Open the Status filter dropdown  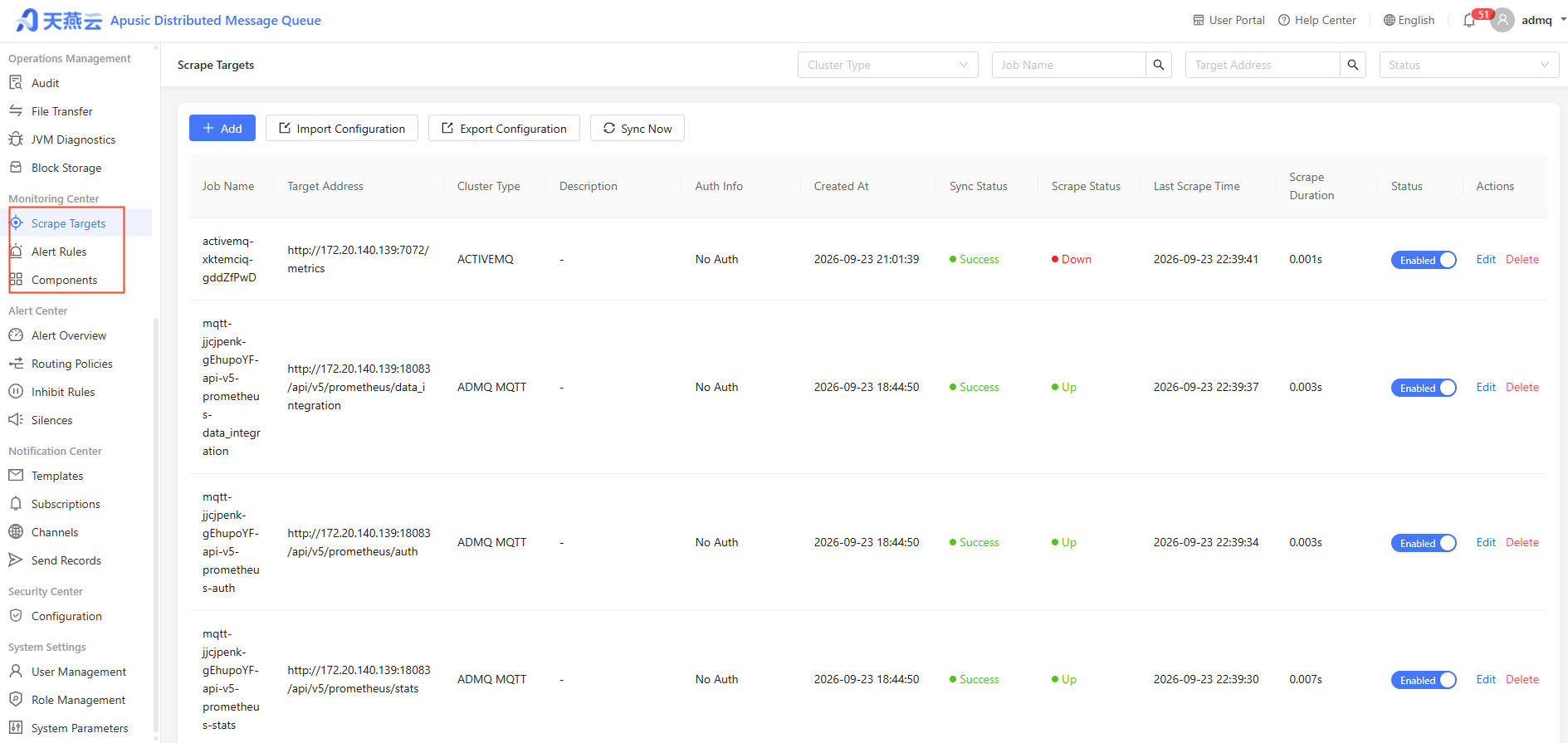click(1469, 65)
